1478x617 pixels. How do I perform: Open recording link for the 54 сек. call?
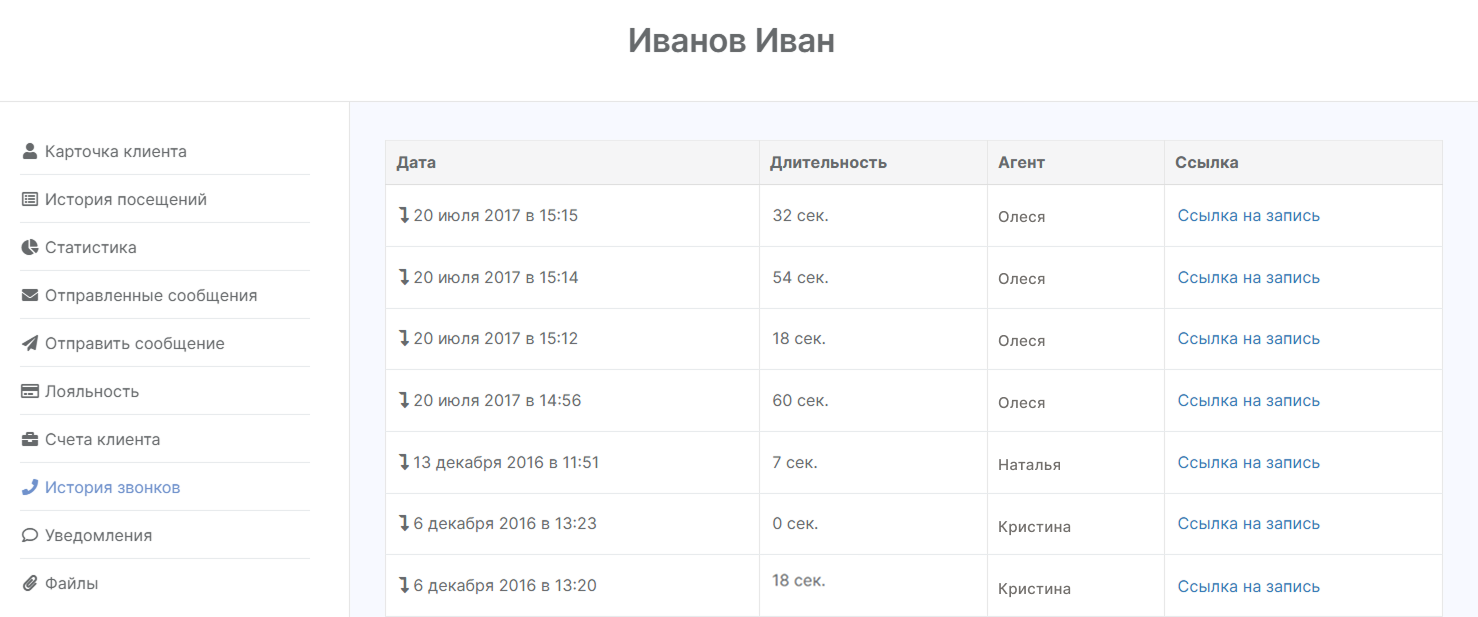click(x=1248, y=278)
